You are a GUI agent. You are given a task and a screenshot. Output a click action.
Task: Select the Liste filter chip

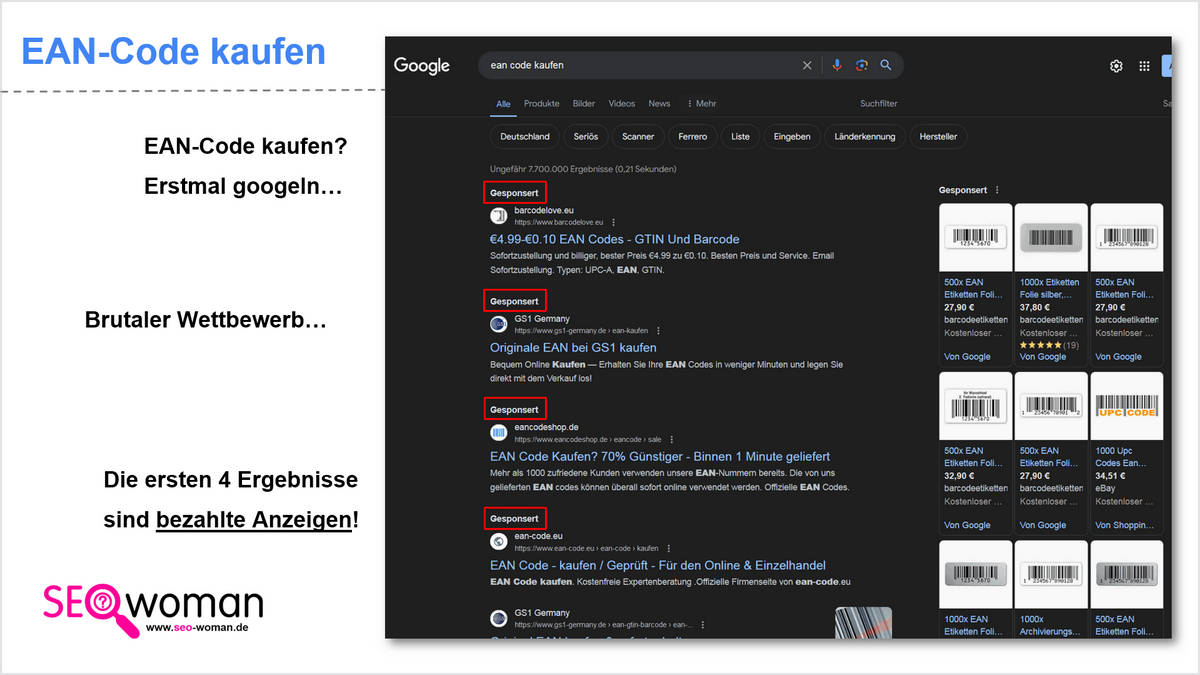(x=740, y=137)
